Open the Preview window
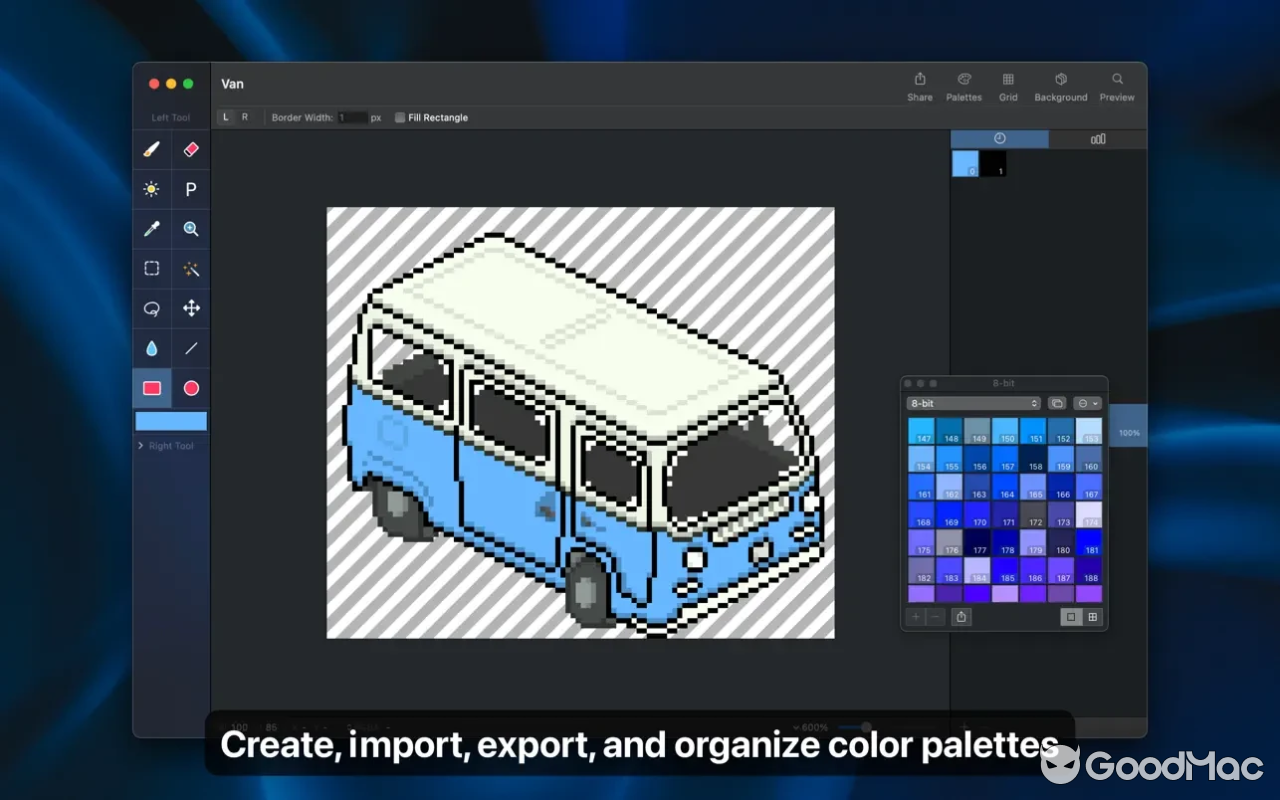 tap(1117, 86)
